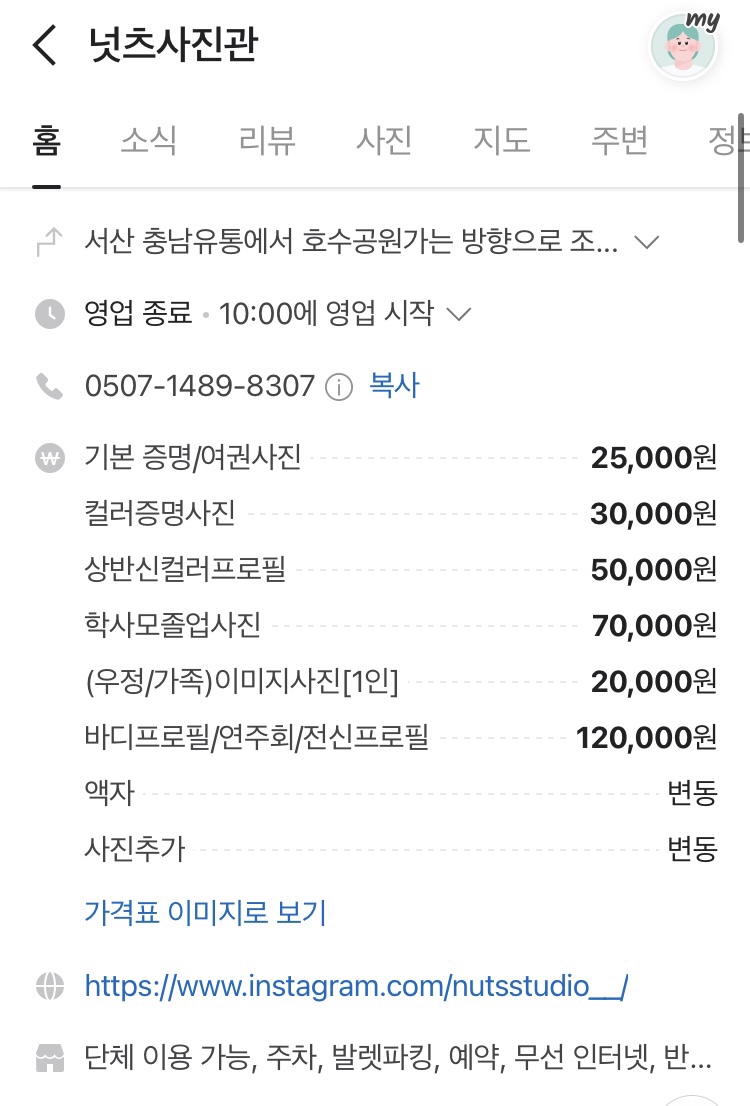750x1106 pixels.
Task: Expand the business hours details
Action: (x=458, y=314)
